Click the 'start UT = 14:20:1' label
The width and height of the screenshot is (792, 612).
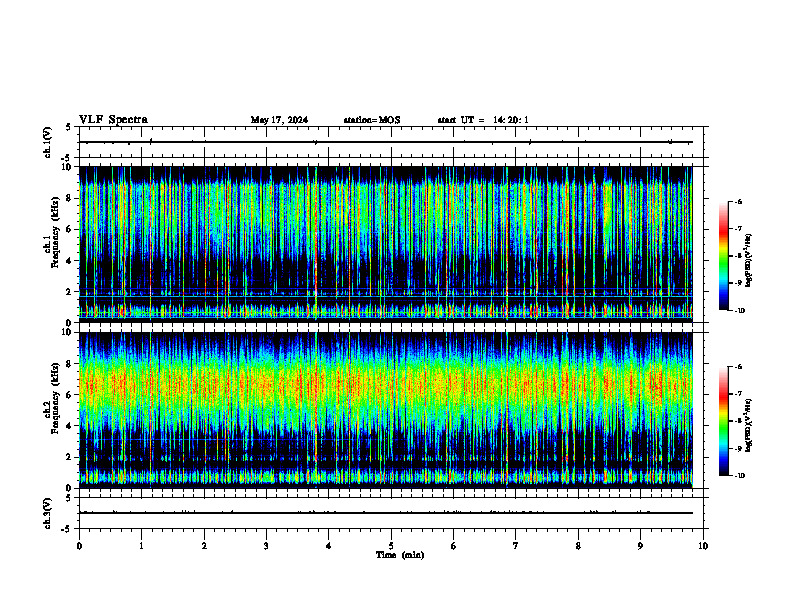pos(483,120)
